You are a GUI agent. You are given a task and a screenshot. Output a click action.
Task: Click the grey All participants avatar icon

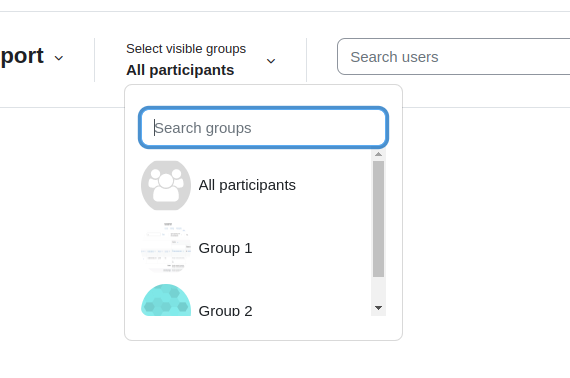[166, 185]
